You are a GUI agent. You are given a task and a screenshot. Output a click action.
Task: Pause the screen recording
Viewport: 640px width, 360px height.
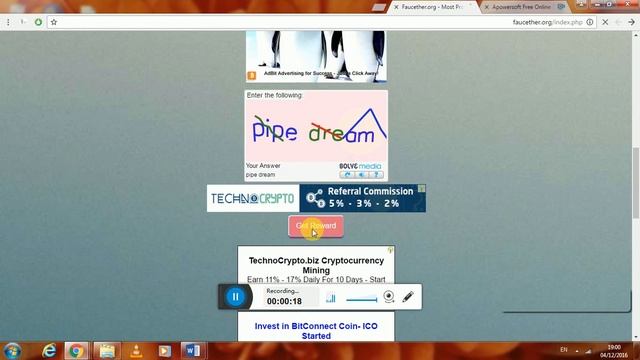tap(236, 297)
